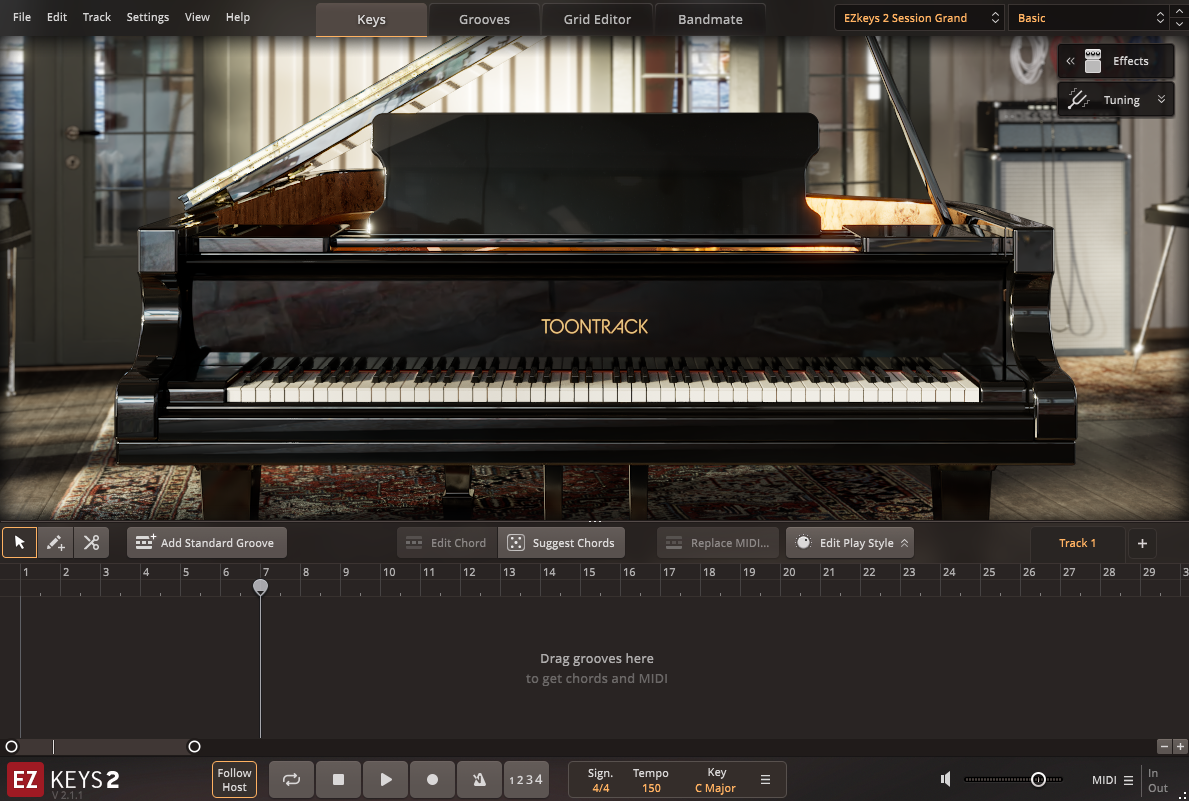Screen dimensions: 1189x801
Task: Open the song settings hamburger menu
Action: pos(765,780)
